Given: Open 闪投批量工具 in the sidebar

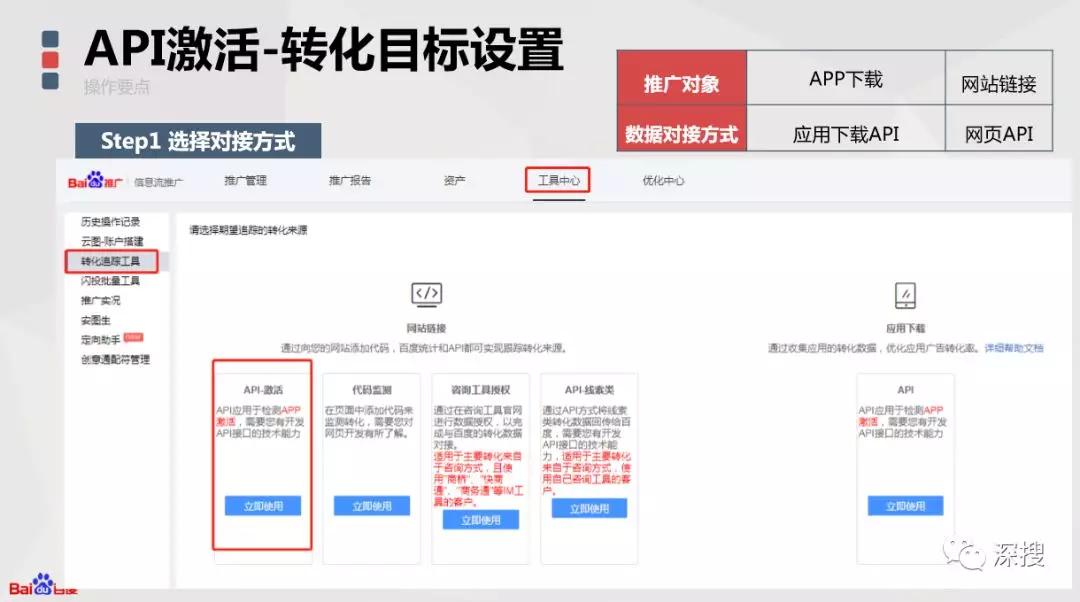Looking at the screenshot, I should pos(110,280).
